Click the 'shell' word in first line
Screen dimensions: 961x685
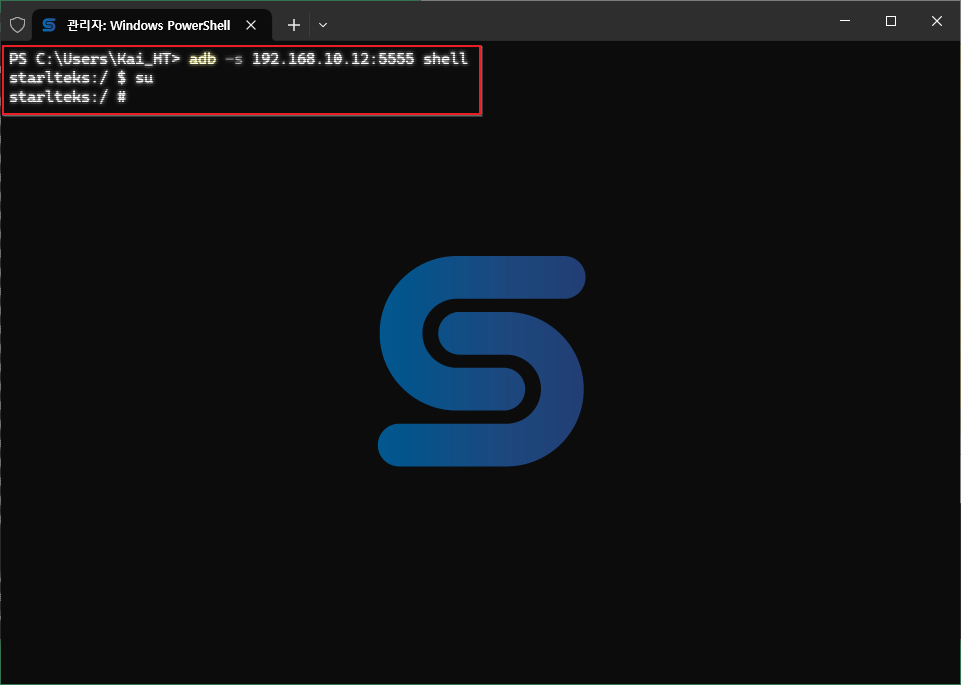click(446, 59)
